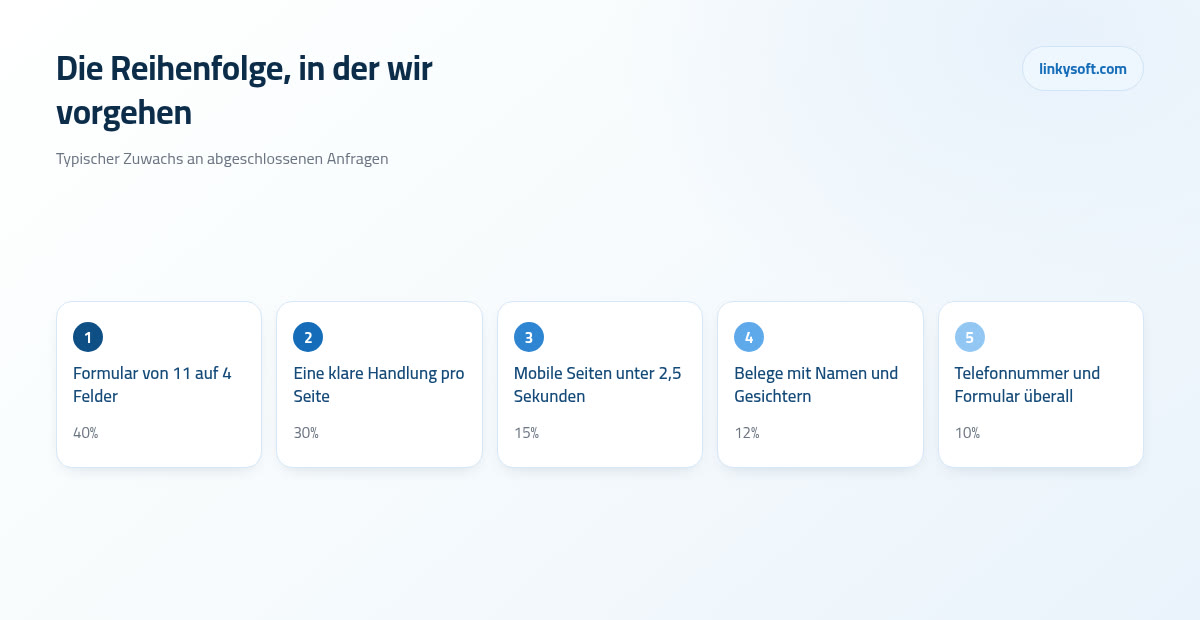Click the step 1 number badge
Image resolution: width=1200 pixels, height=620 pixels.
click(x=88, y=337)
